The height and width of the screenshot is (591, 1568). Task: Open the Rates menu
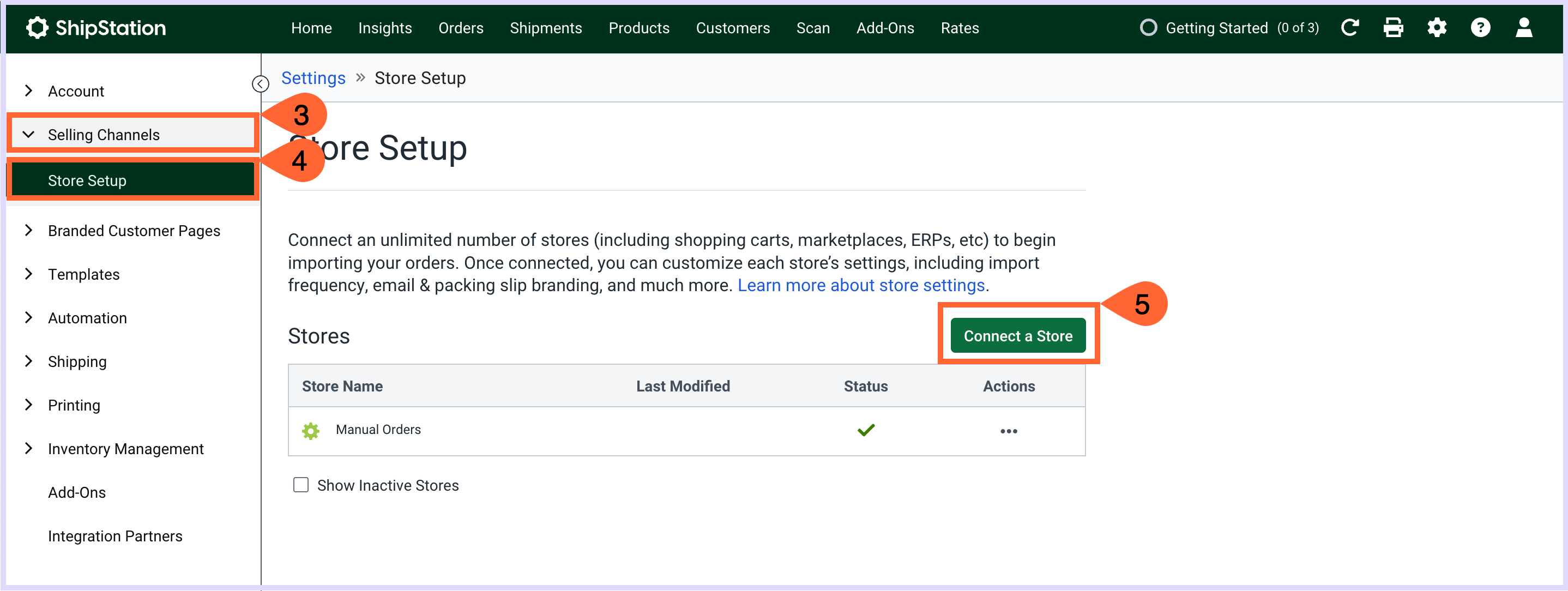[960, 28]
